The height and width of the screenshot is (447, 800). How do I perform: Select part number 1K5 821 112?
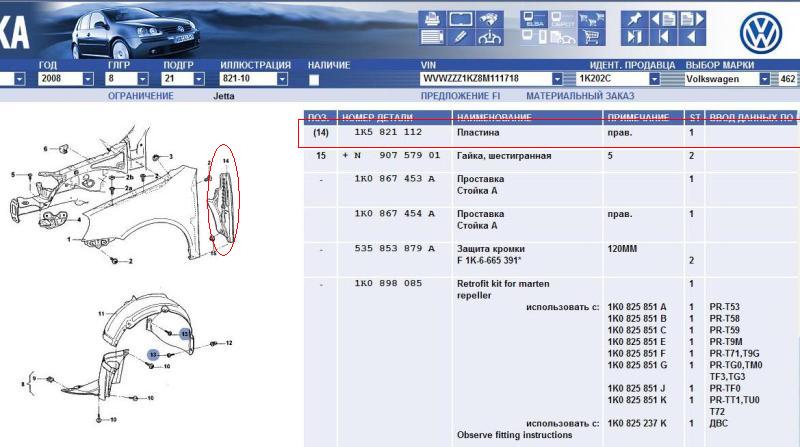pos(388,132)
